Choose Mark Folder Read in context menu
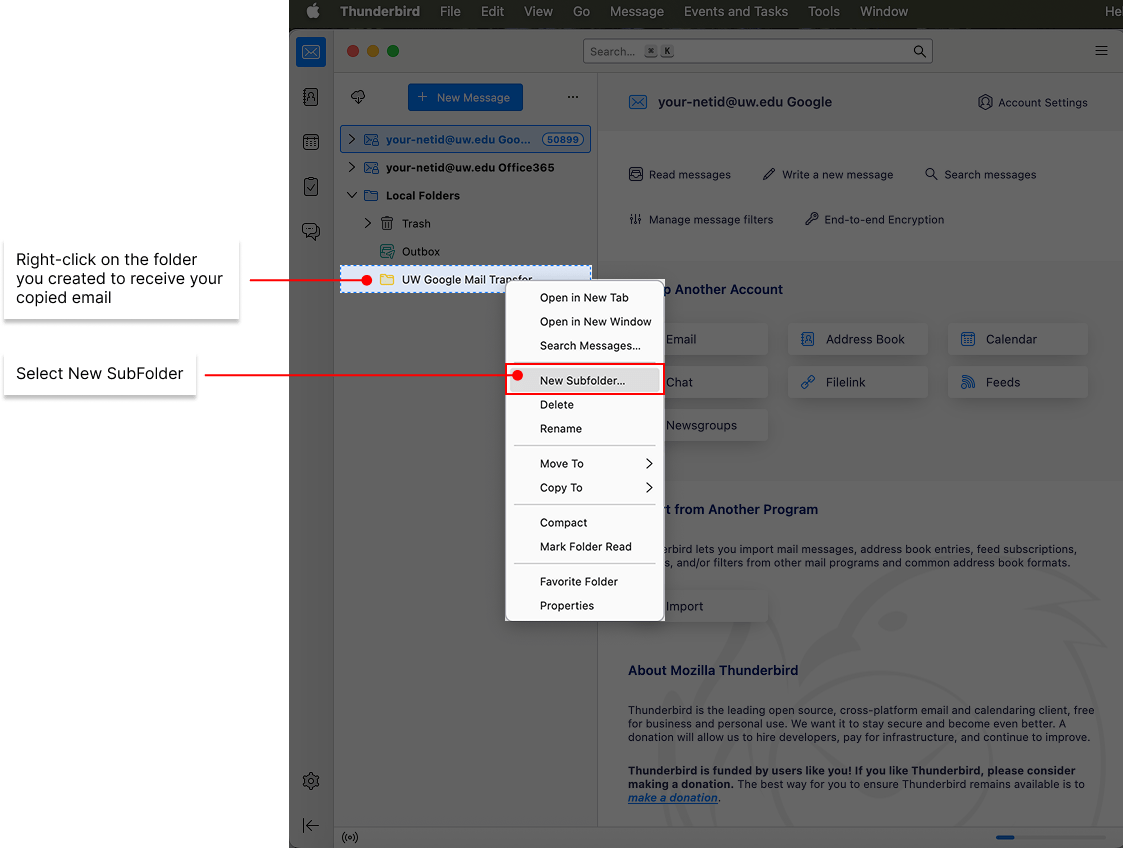This screenshot has height=848, width=1123. click(x=585, y=547)
